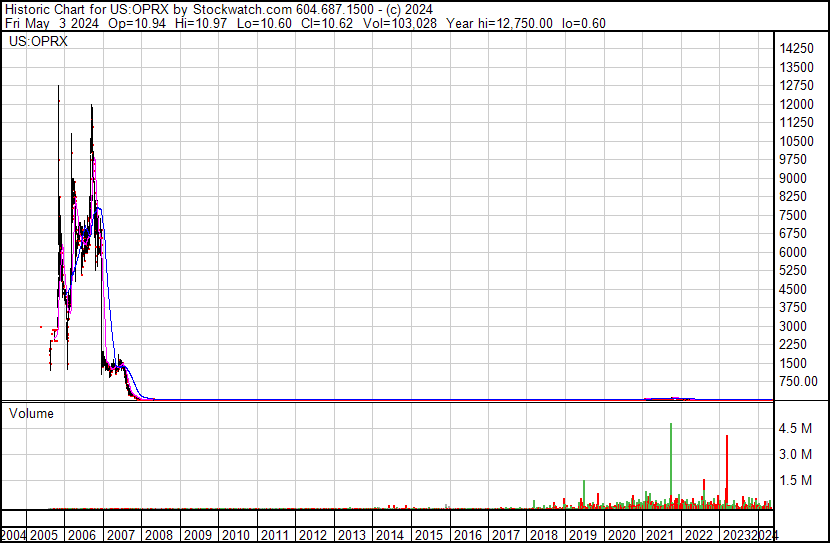This screenshot has width=830, height=543.
Task: Click the 6000 price axis label
Action: pos(795,252)
